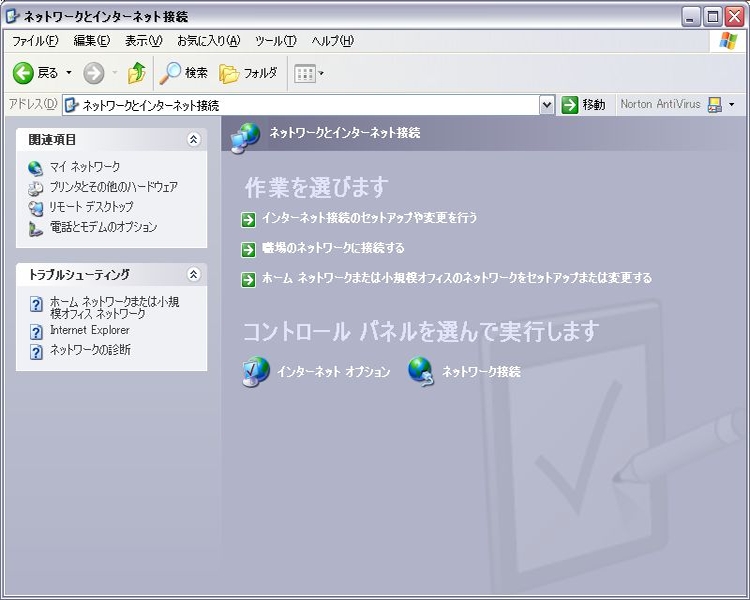This screenshot has width=750, height=600.
Task: Open the Internet Explorer troubleshooter link
Action: click(89, 331)
